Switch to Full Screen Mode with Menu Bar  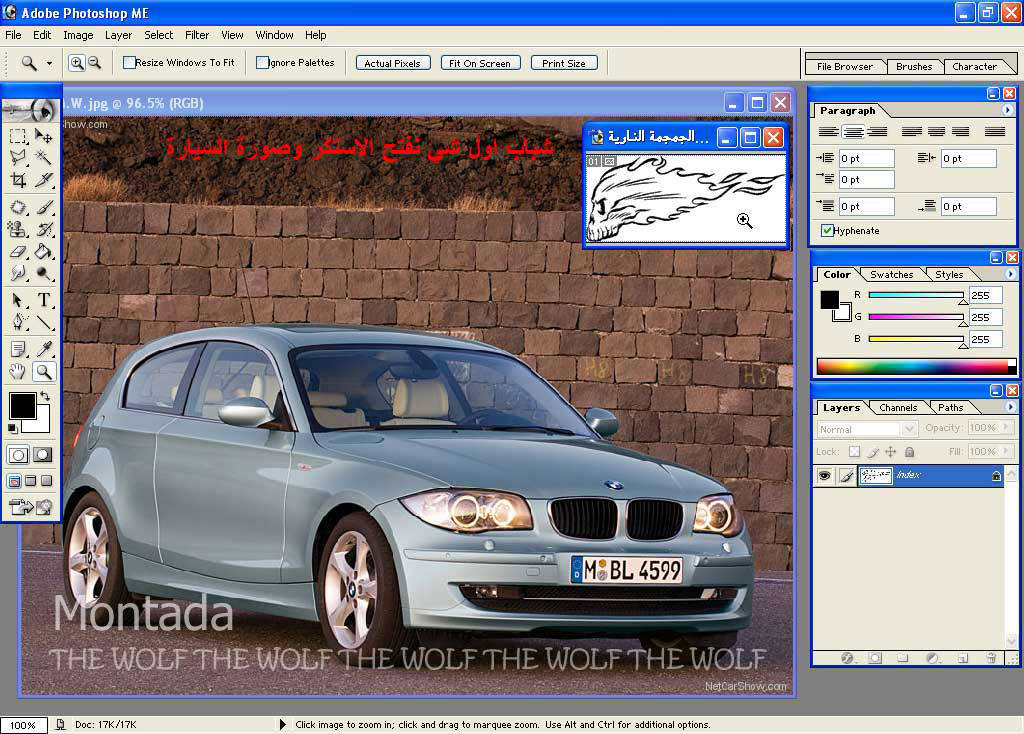point(30,481)
